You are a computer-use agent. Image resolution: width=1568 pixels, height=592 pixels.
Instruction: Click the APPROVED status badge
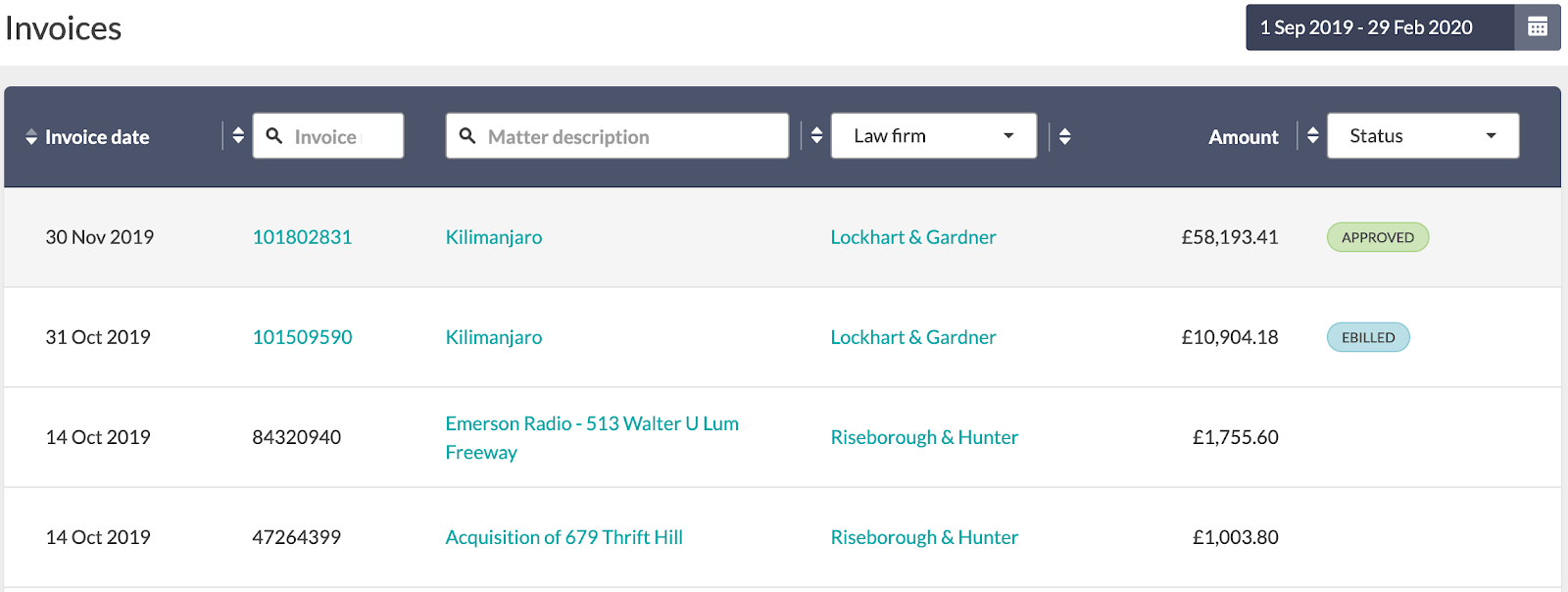(x=1378, y=237)
